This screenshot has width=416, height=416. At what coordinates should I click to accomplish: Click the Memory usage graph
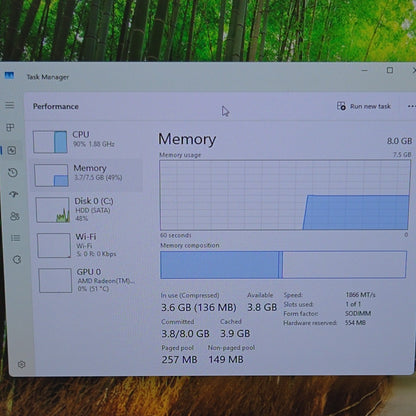pos(285,195)
